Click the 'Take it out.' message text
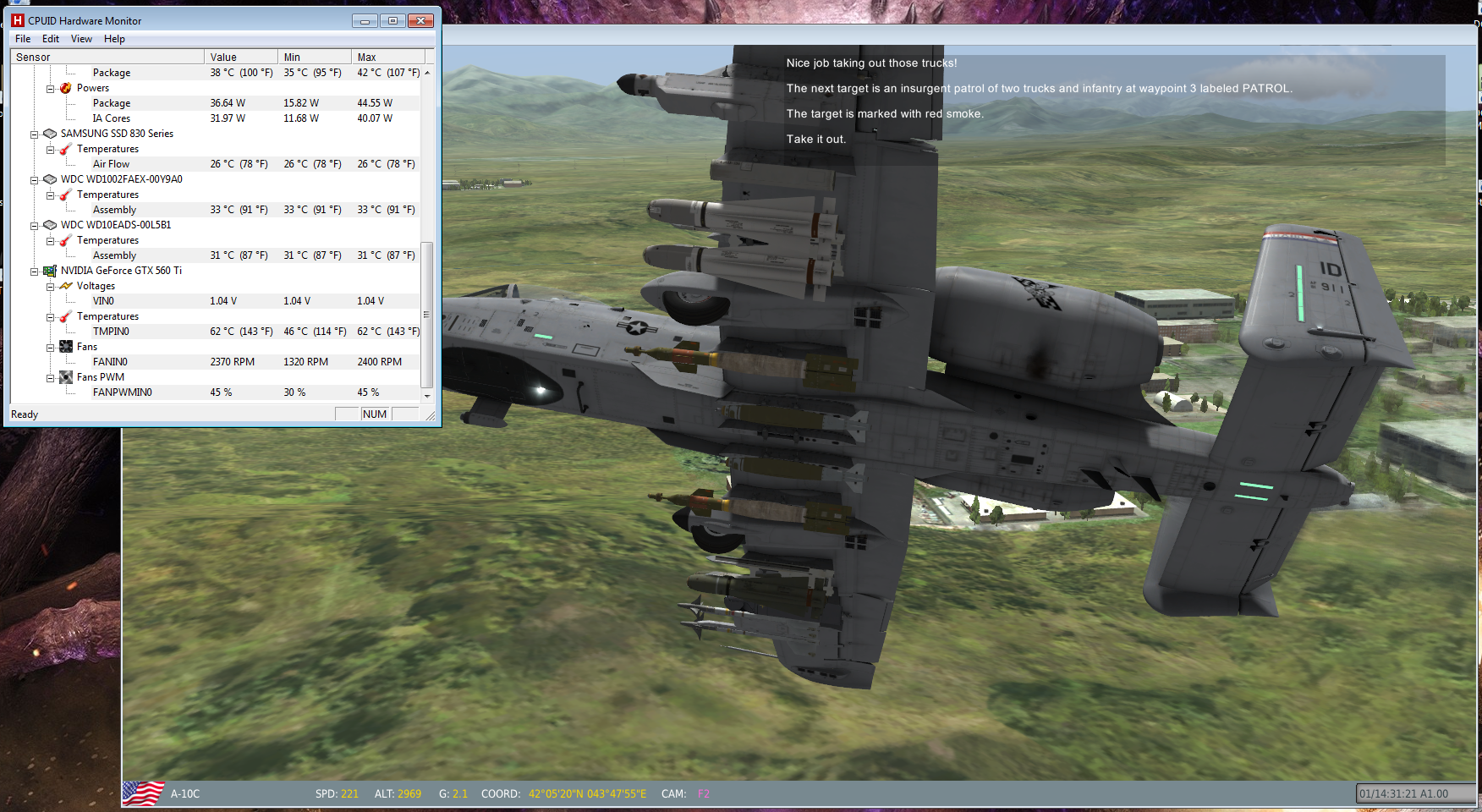Image resolution: width=1482 pixels, height=812 pixels. click(x=816, y=139)
